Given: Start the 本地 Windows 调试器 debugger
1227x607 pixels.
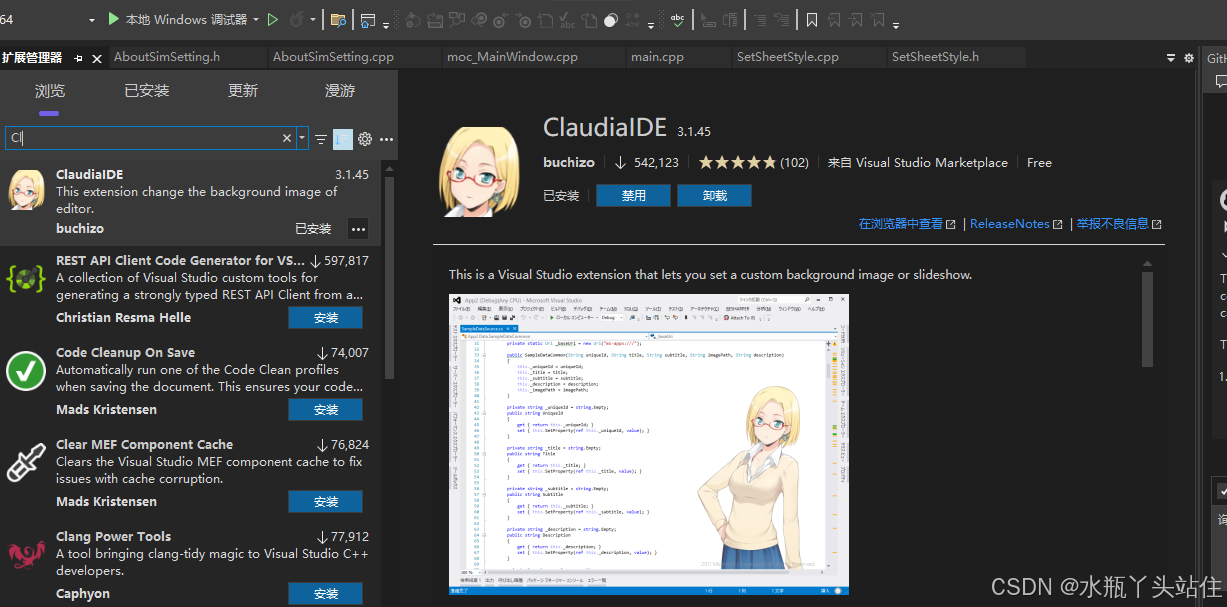Looking at the screenshot, I should (177, 19).
